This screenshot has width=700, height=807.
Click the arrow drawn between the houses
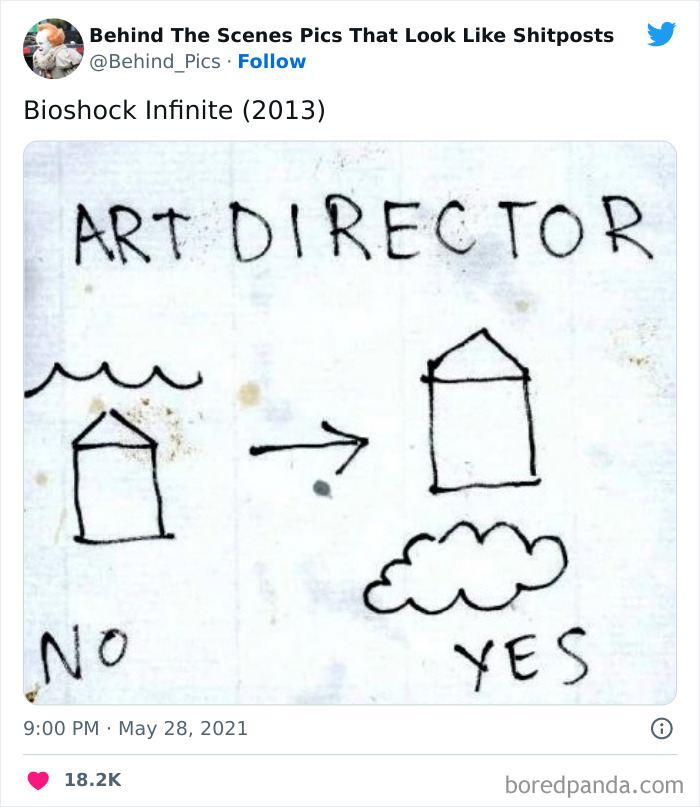[309, 447]
